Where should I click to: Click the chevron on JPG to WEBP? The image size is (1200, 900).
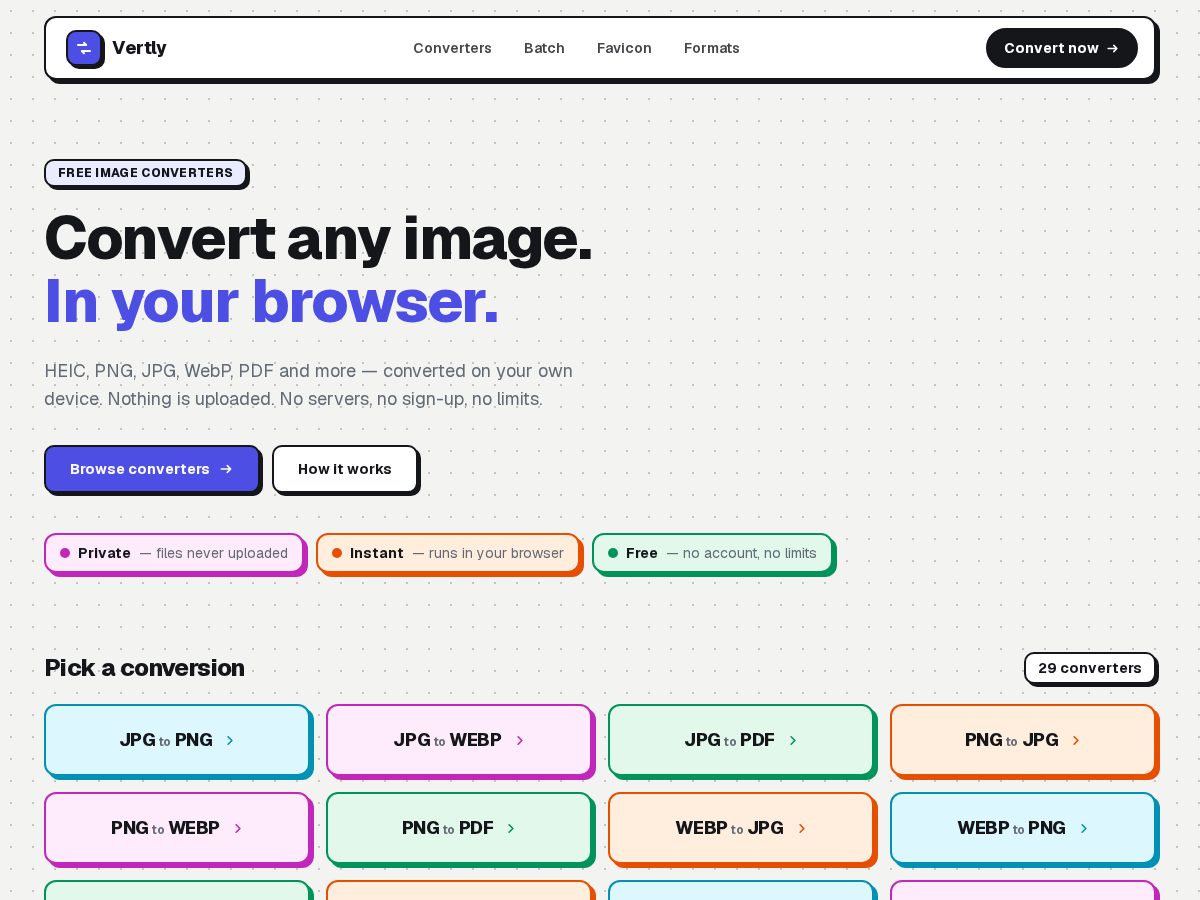click(x=520, y=740)
